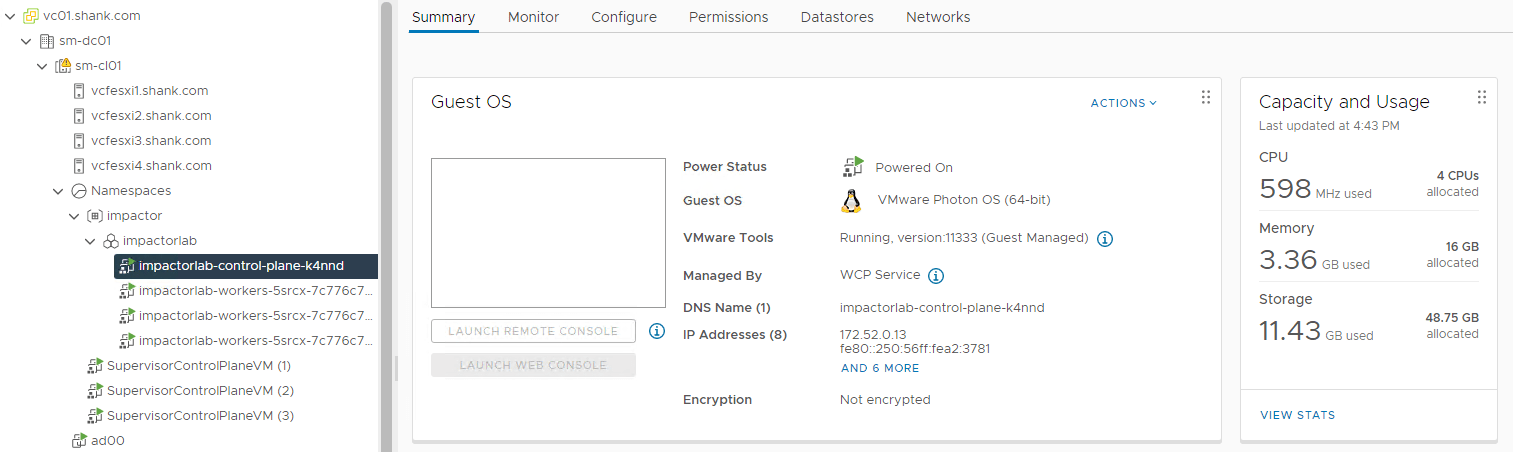Viewport: 1513px width, 452px height.
Task: Click the VM console preview thumbnail
Action: coord(548,233)
